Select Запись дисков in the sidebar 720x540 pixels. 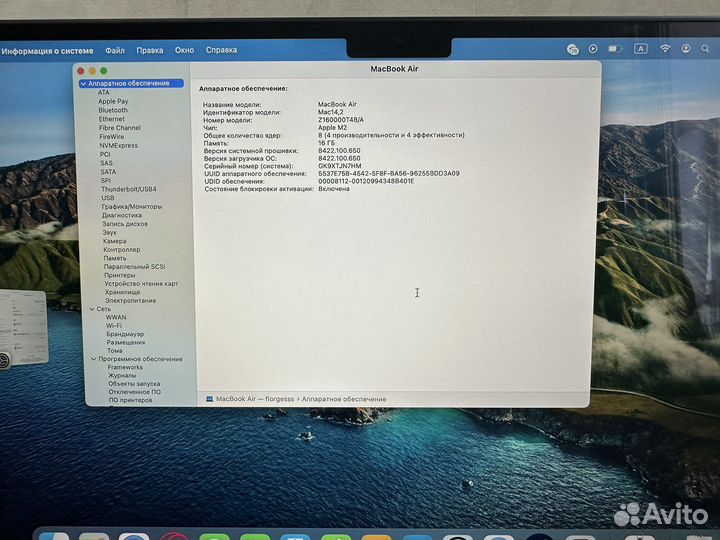[x=125, y=224]
